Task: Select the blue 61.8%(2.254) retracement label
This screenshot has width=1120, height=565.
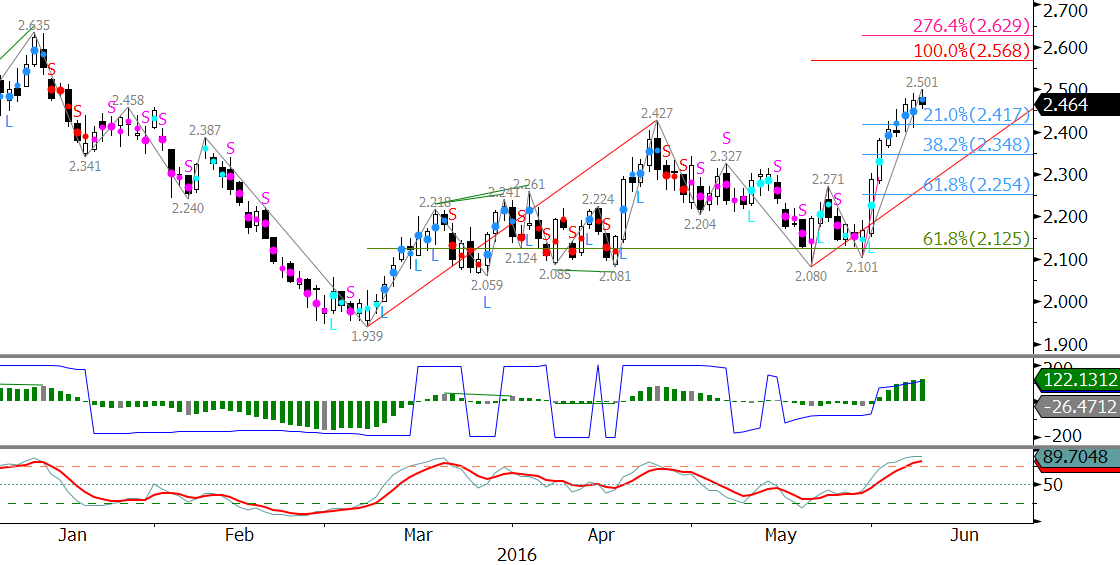Action: pyautogui.click(x=976, y=186)
